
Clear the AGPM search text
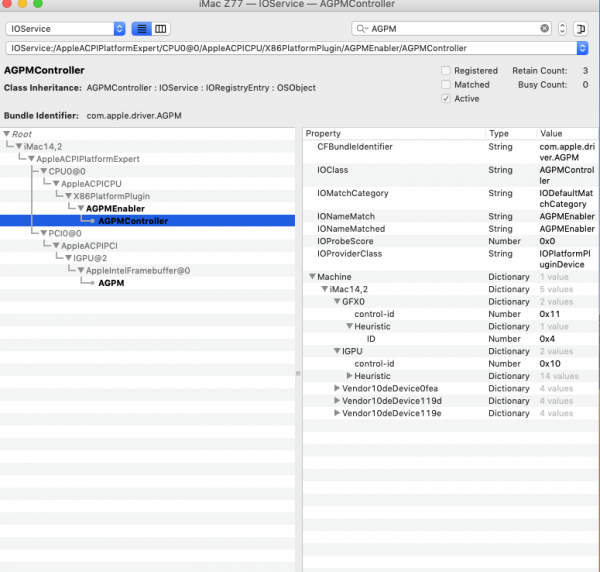point(544,29)
